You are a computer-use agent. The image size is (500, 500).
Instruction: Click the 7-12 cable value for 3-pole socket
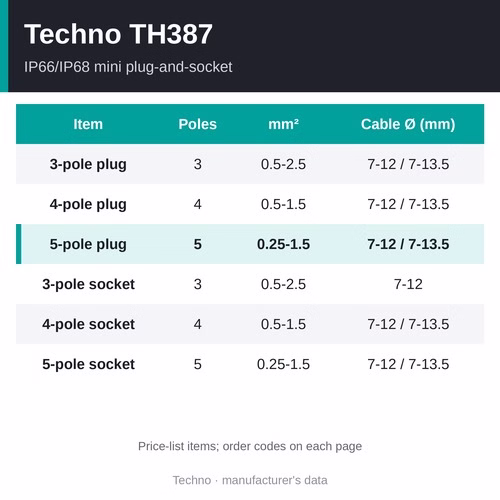[x=408, y=284]
